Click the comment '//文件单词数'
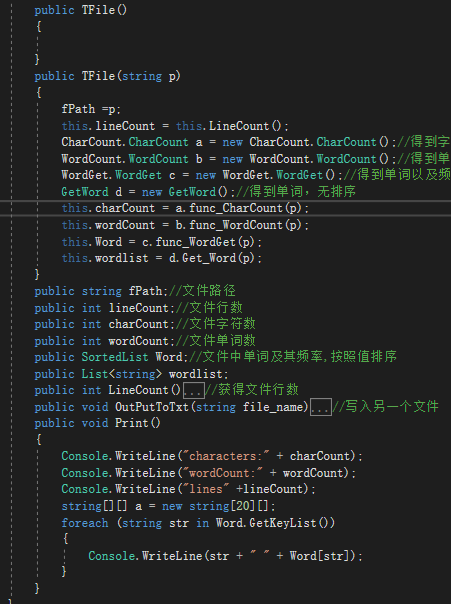The width and height of the screenshot is (451, 604). (x=216, y=341)
